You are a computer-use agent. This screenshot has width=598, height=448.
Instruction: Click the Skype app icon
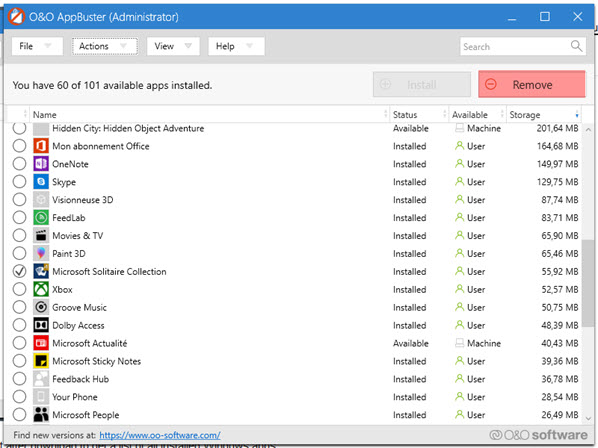point(41,182)
